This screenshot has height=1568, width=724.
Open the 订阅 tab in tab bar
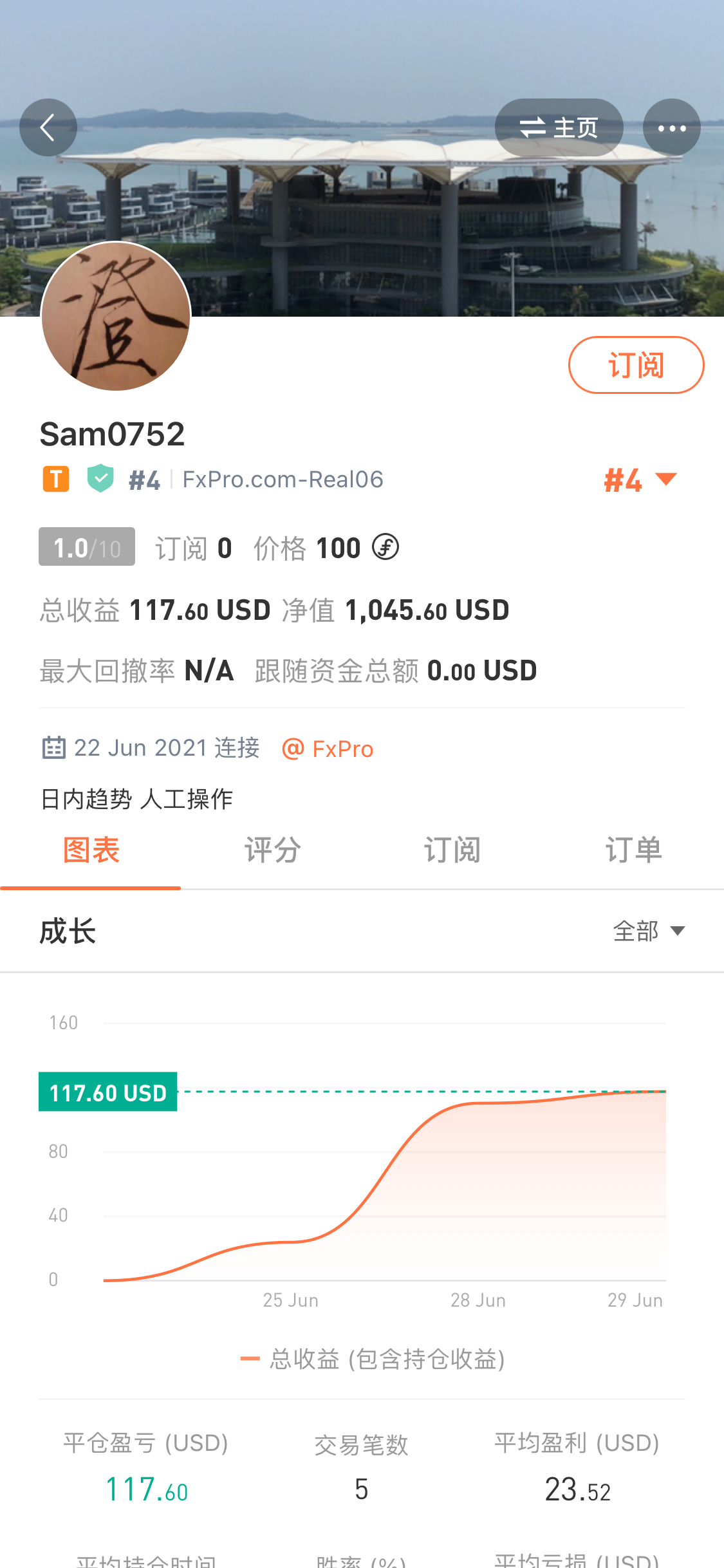452,850
